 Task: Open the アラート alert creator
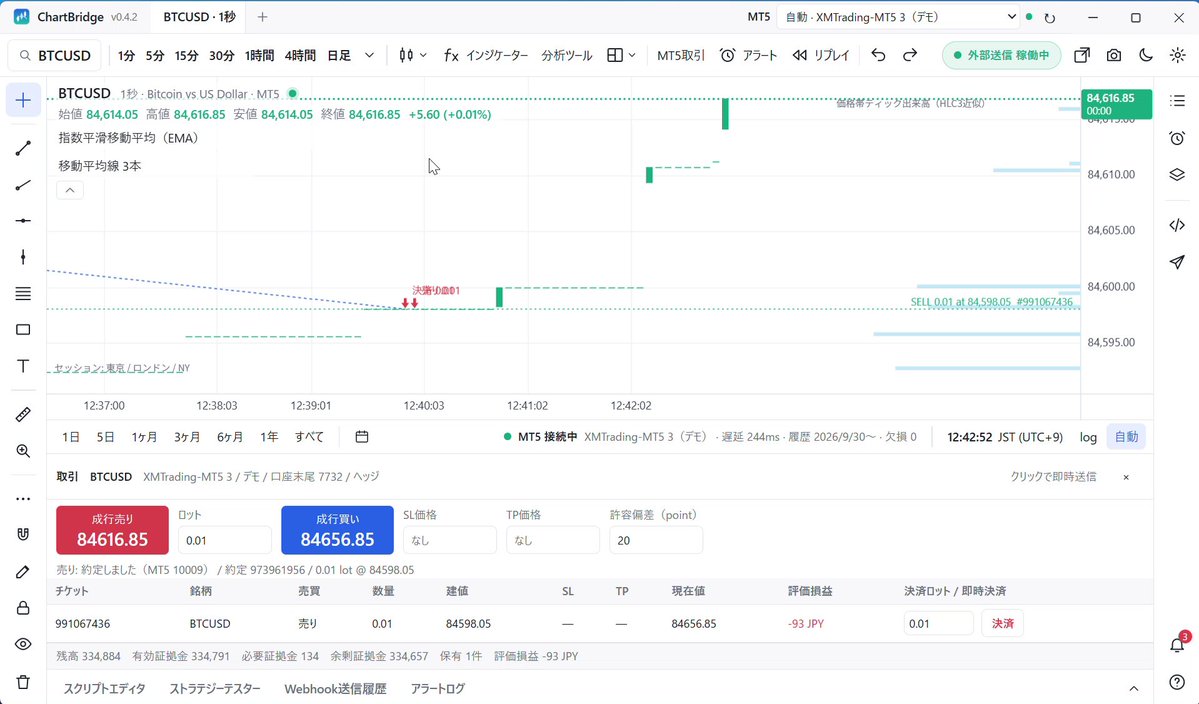click(x=749, y=55)
